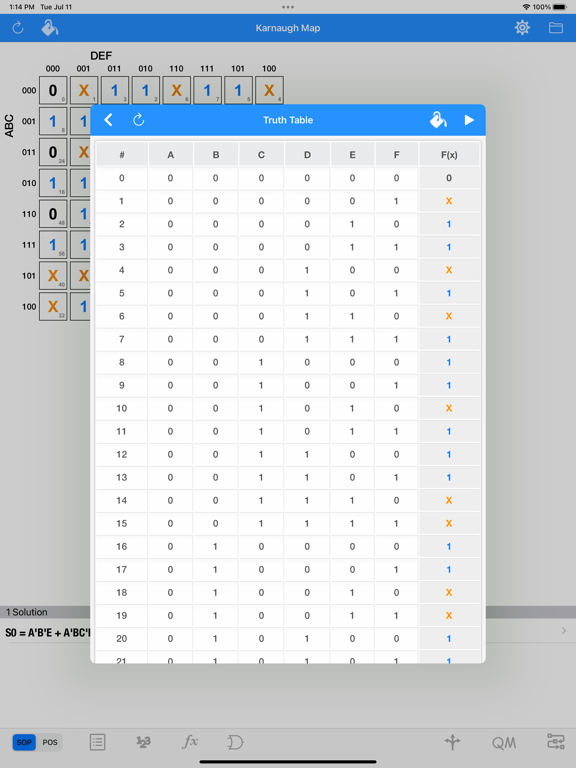
Task: Toggle Karnaugh cell 24 showing 0
Action: tap(53, 152)
